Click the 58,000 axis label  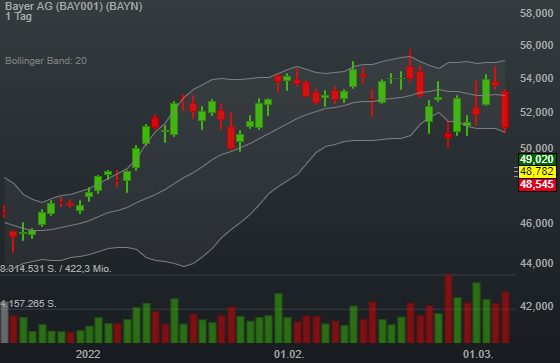[537, 14]
